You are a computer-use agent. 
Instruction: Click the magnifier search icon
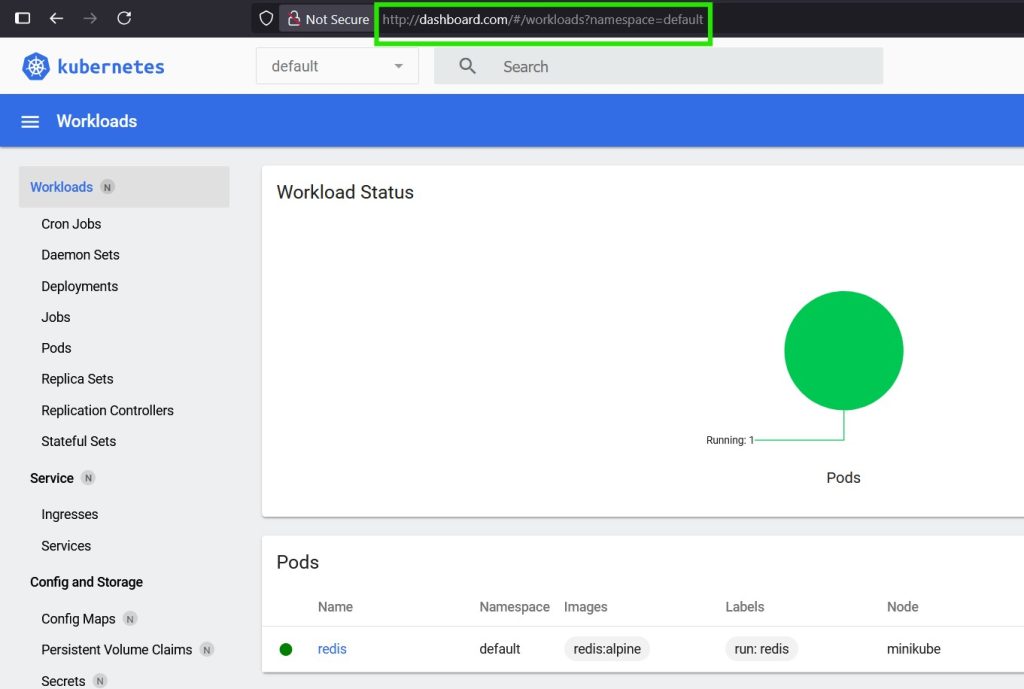(x=467, y=66)
